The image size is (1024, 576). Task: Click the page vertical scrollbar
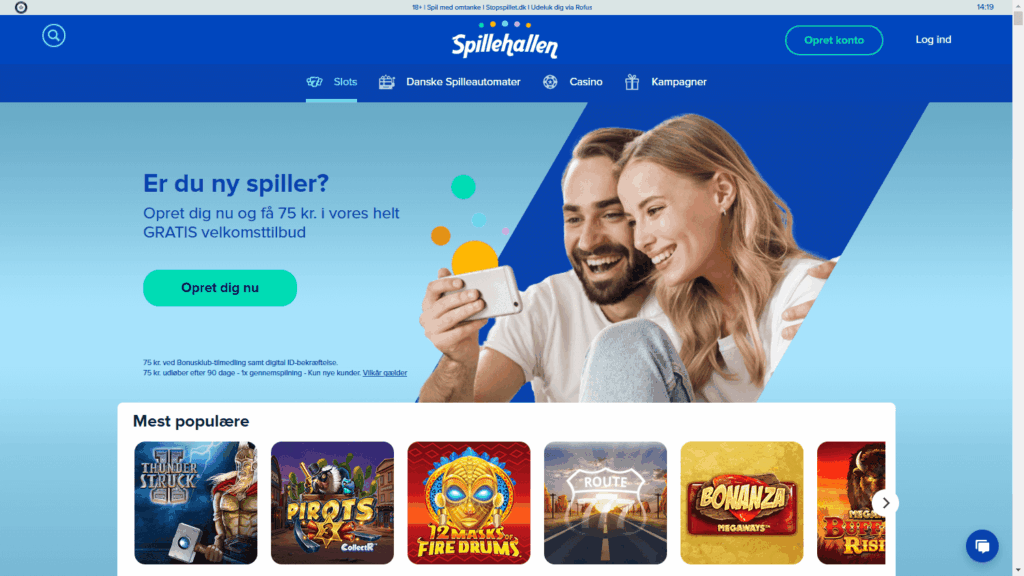(x=1018, y=288)
